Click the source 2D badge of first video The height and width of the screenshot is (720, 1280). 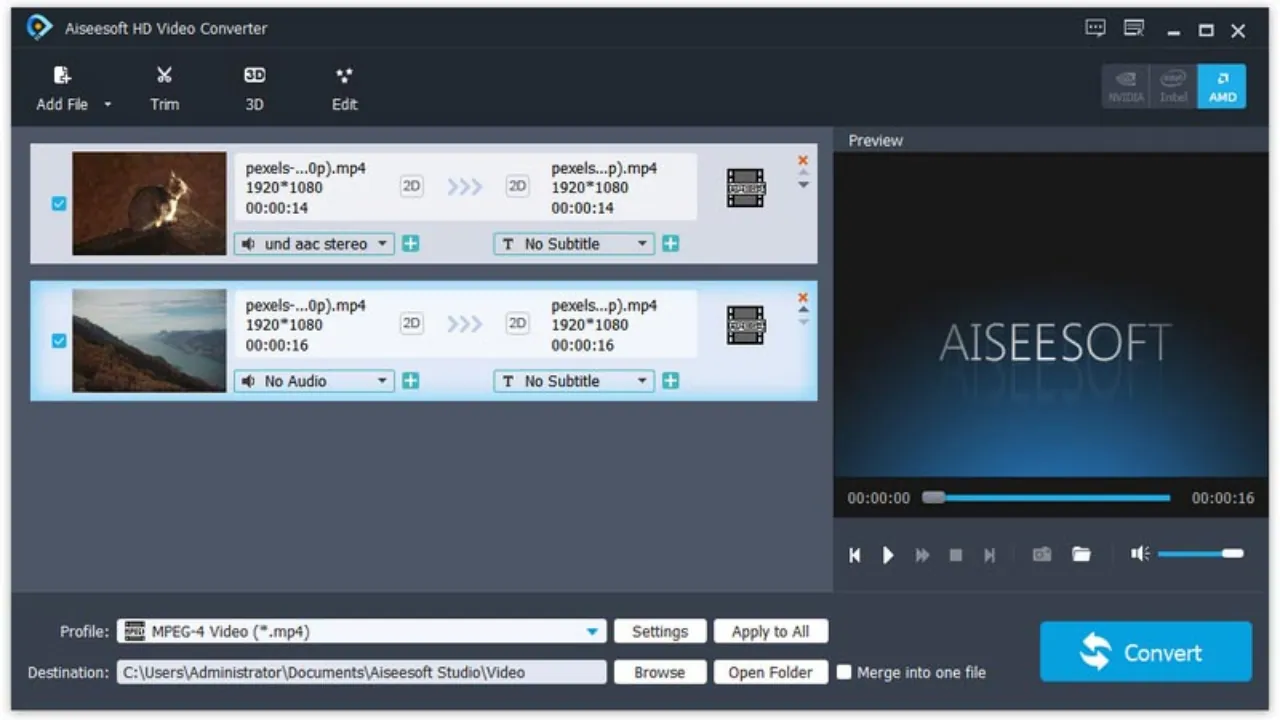pos(411,186)
